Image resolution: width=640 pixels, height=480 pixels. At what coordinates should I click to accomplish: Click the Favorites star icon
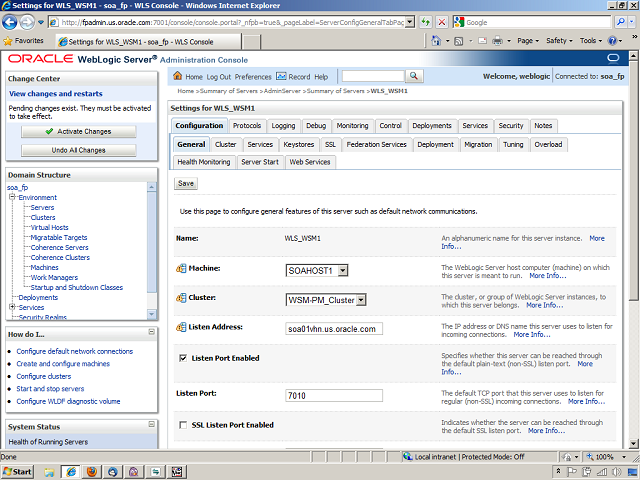[x=9, y=41]
